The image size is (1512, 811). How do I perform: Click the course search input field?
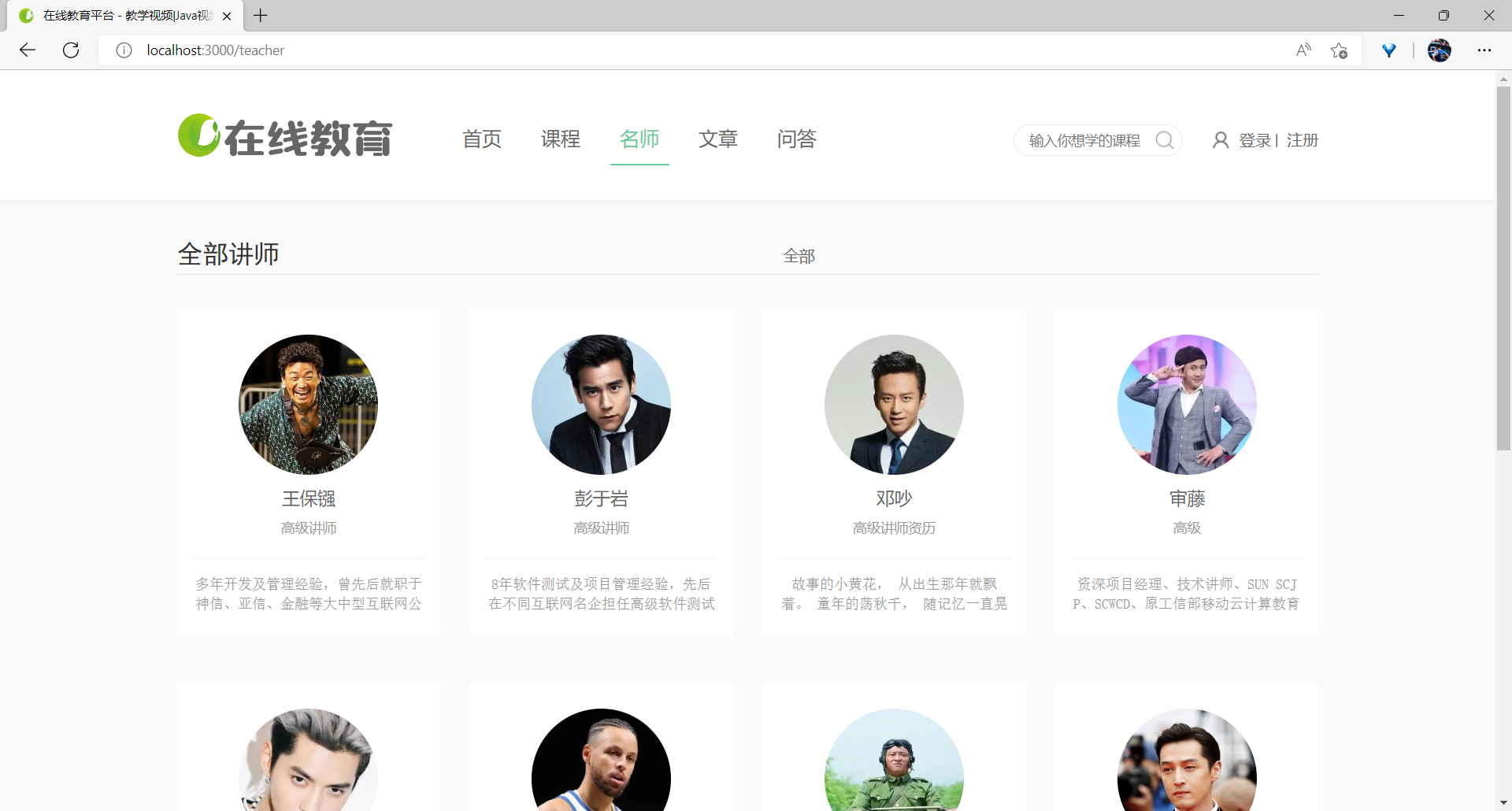pyautogui.click(x=1087, y=139)
